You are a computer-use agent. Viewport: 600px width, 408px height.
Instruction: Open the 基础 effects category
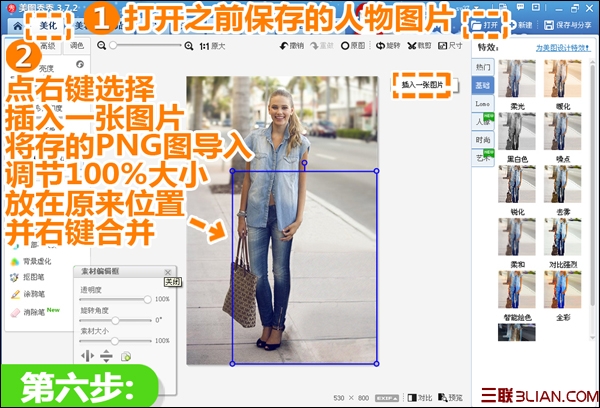pyautogui.click(x=483, y=85)
